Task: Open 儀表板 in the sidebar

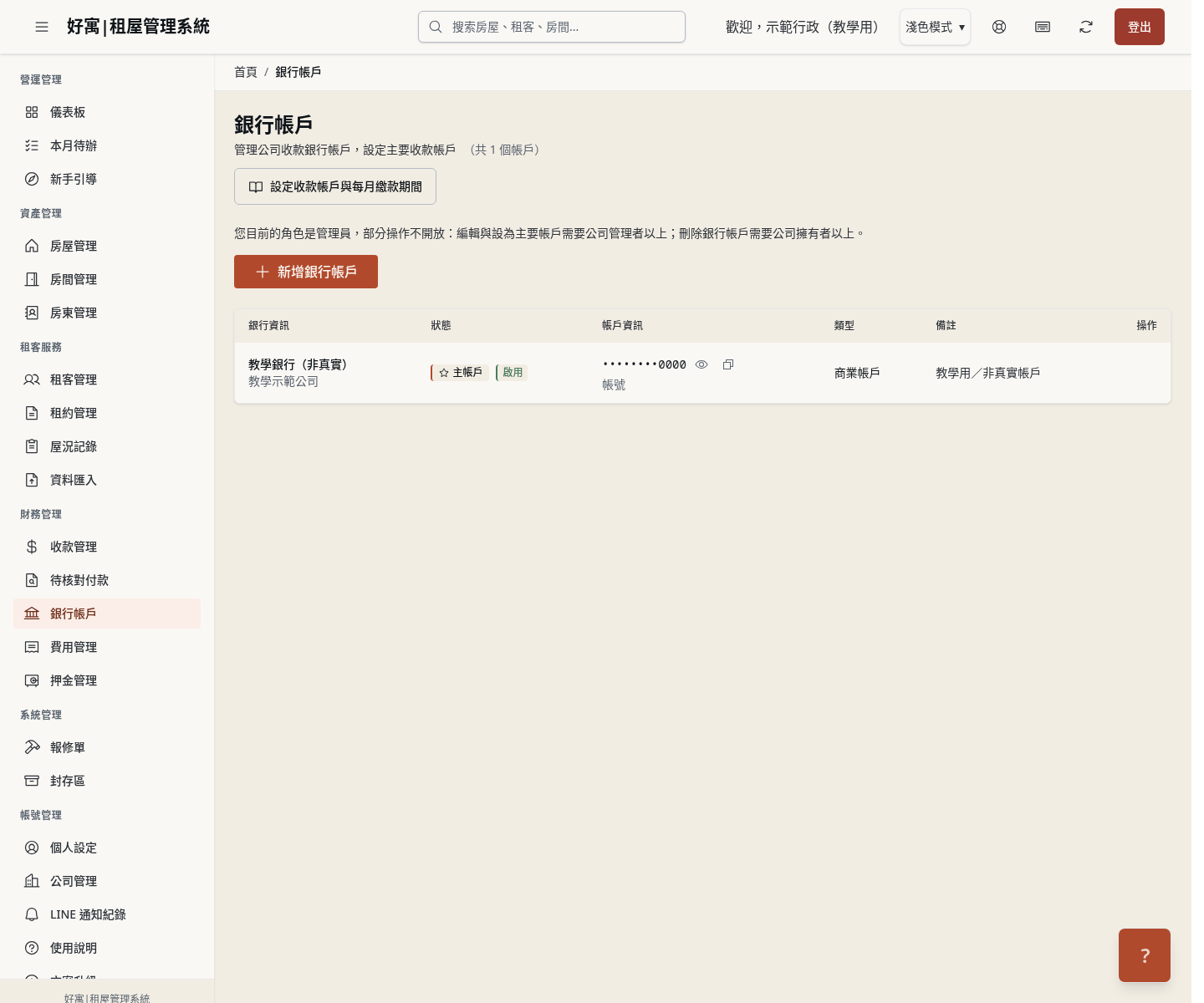Action: pos(107,112)
